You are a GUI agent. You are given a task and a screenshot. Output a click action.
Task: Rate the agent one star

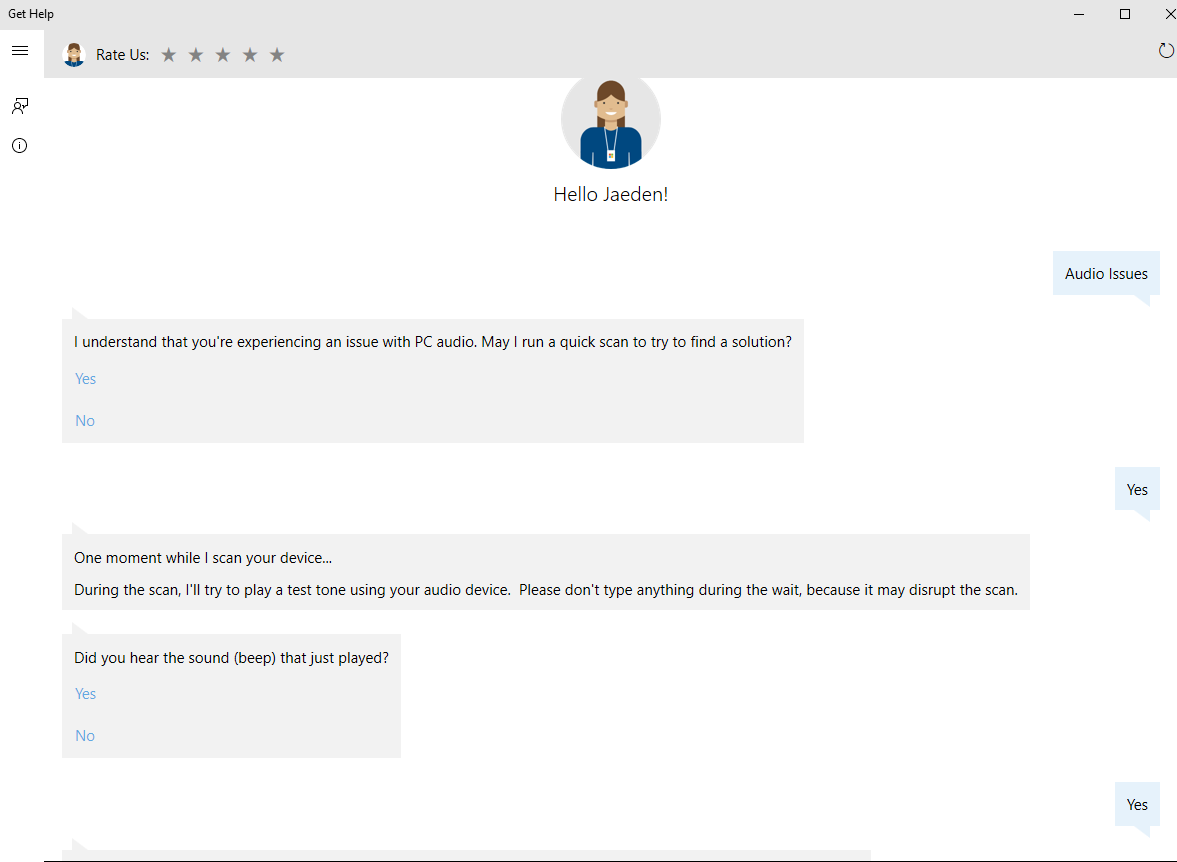[169, 55]
